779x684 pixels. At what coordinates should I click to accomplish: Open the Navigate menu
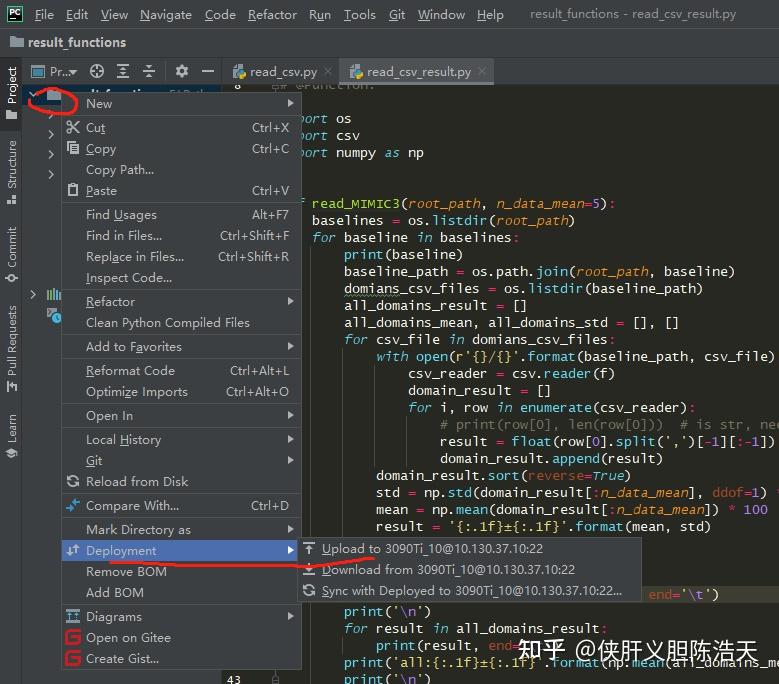coord(165,15)
